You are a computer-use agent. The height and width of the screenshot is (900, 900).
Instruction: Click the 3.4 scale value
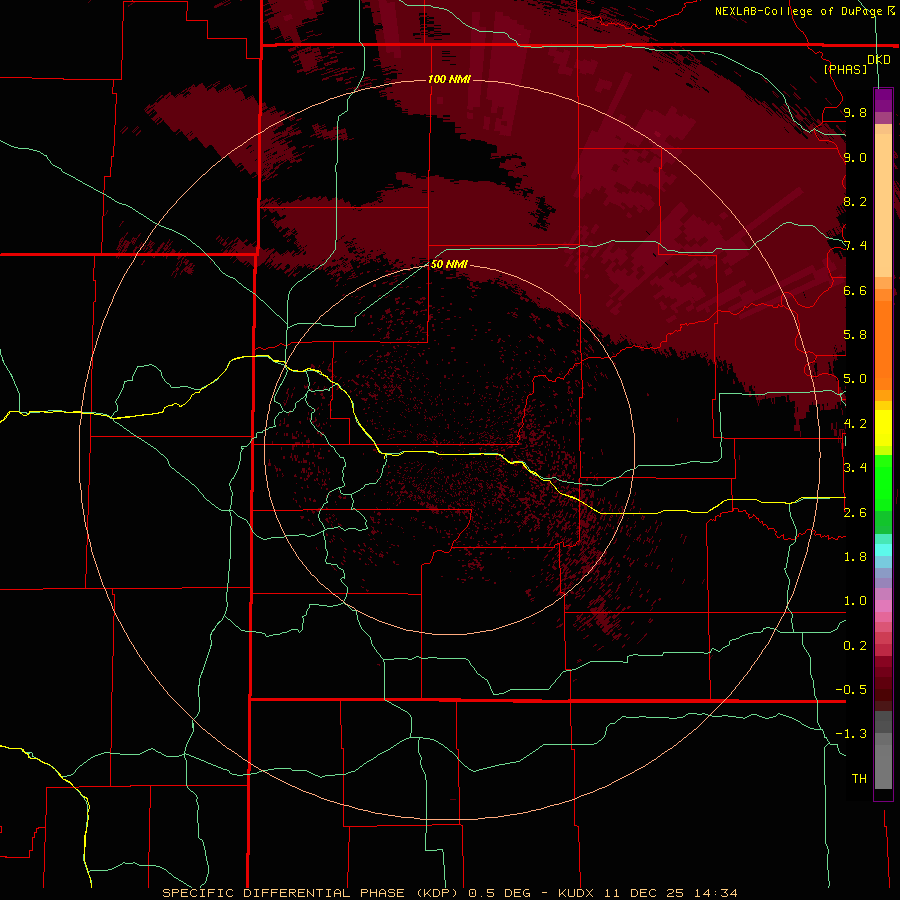pyautogui.click(x=855, y=468)
